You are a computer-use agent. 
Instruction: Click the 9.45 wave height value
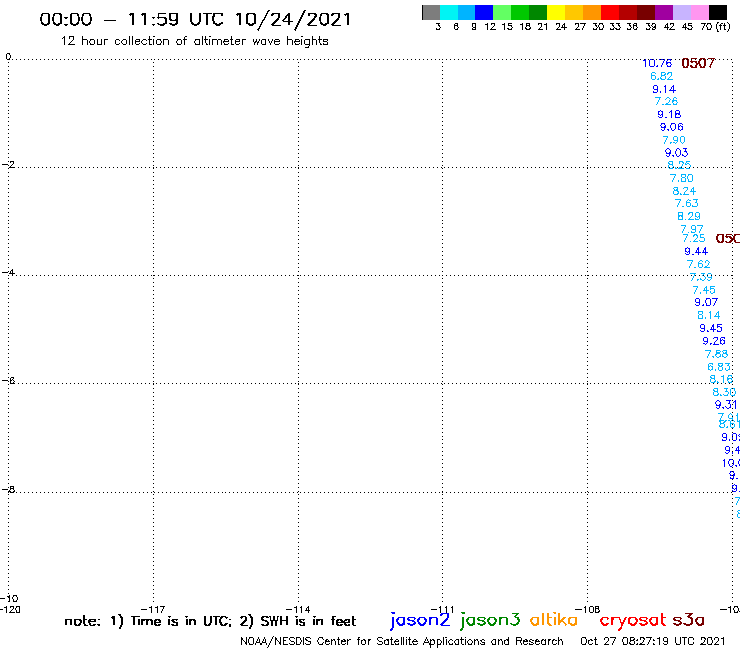coord(711,328)
